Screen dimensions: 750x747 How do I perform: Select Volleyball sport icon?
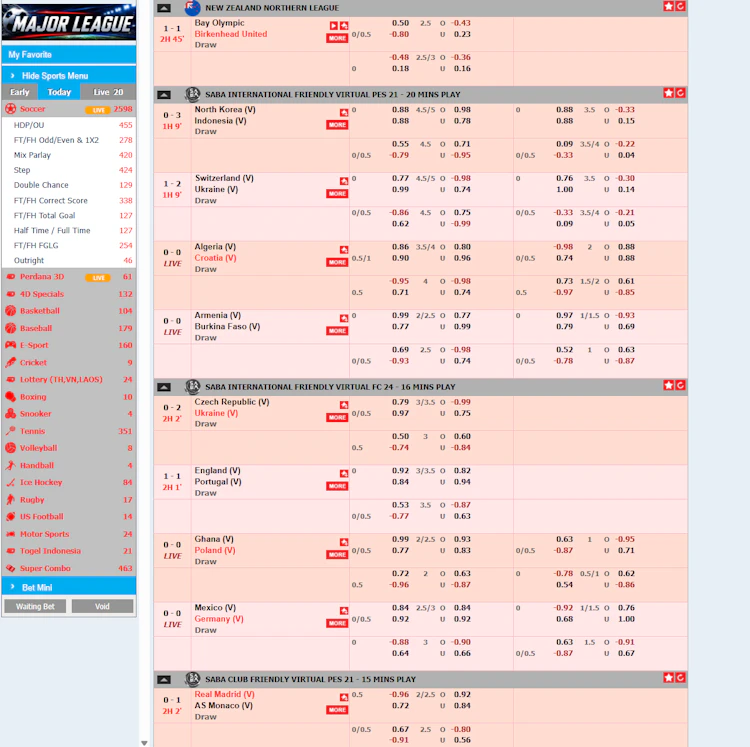[x=11, y=448]
